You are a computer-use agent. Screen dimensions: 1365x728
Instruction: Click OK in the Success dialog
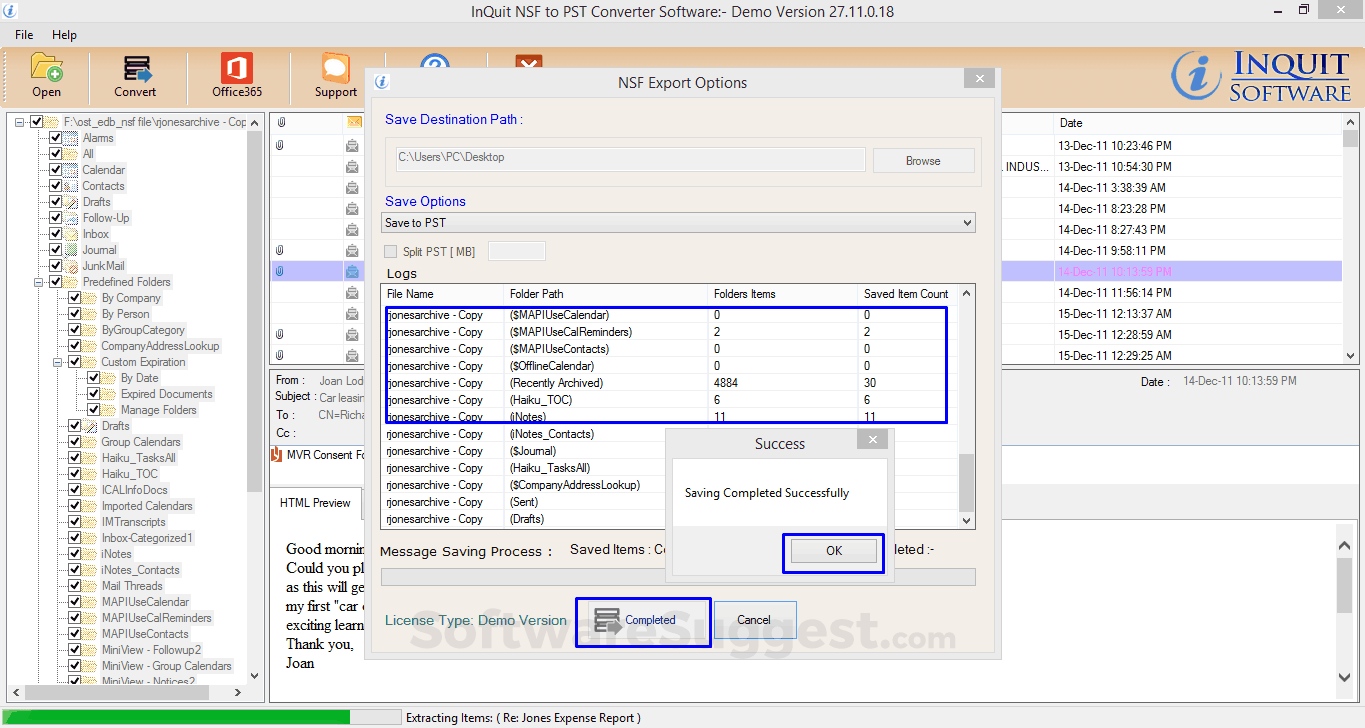coord(834,551)
